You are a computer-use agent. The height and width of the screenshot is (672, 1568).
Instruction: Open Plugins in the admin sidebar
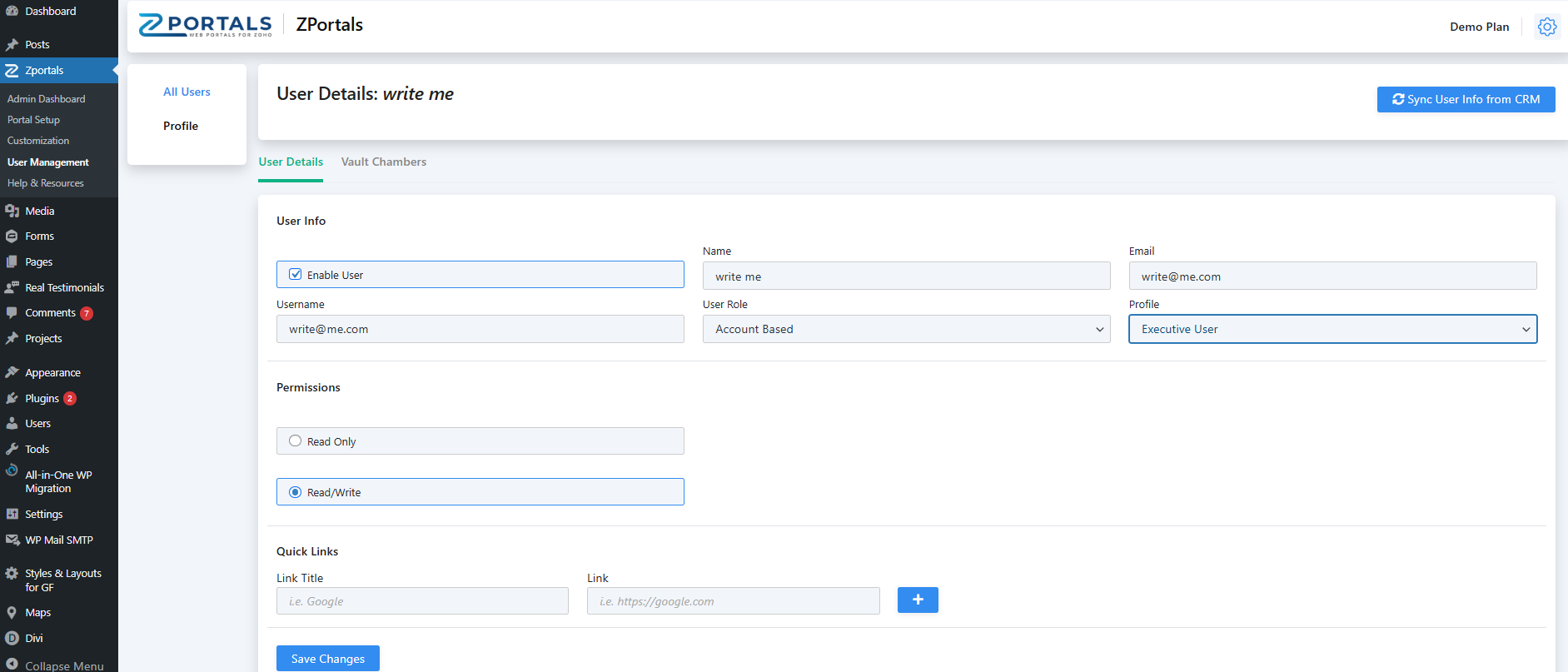coord(42,398)
